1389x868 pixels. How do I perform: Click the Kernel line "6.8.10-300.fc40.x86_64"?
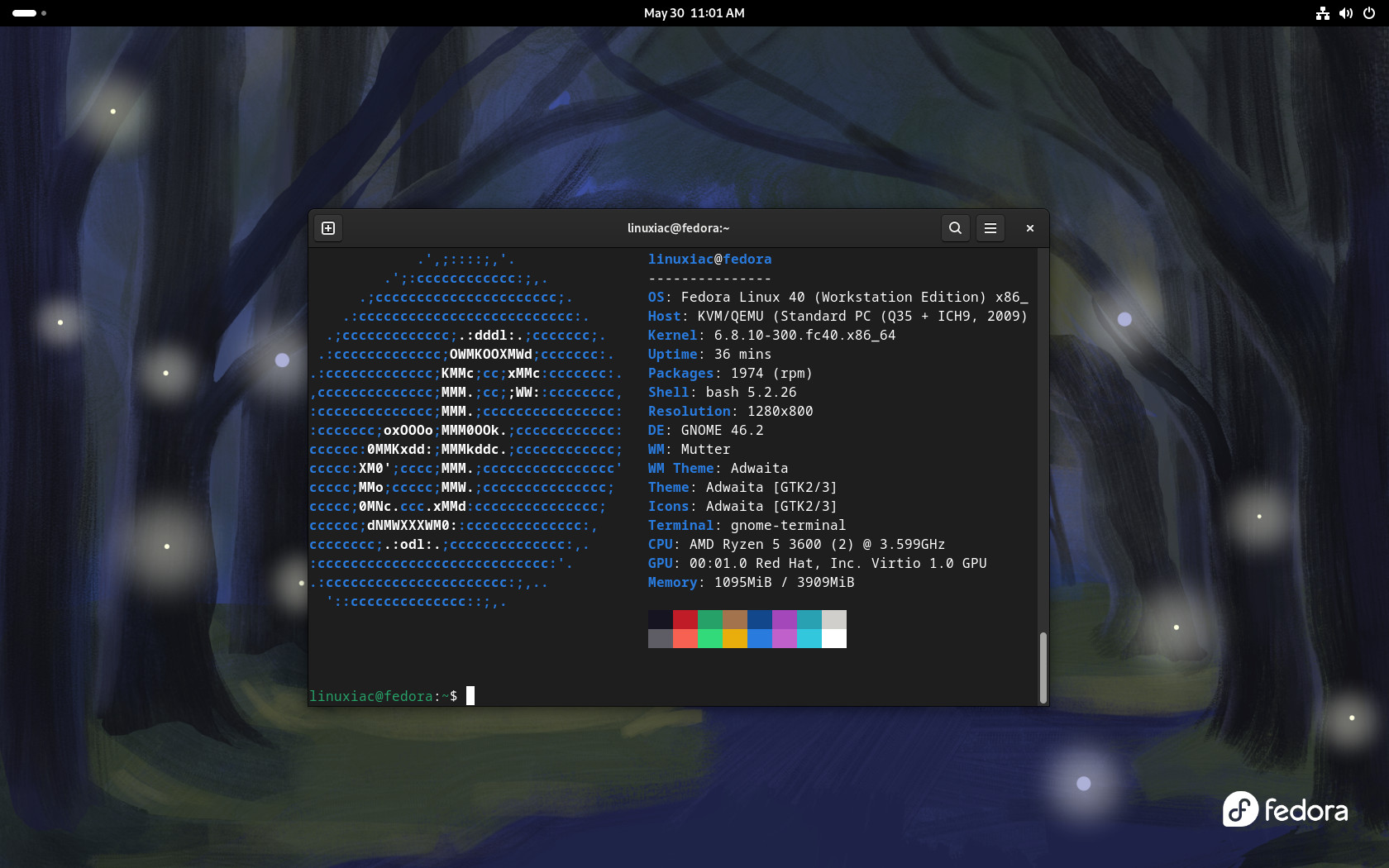click(x=772, y=336)
